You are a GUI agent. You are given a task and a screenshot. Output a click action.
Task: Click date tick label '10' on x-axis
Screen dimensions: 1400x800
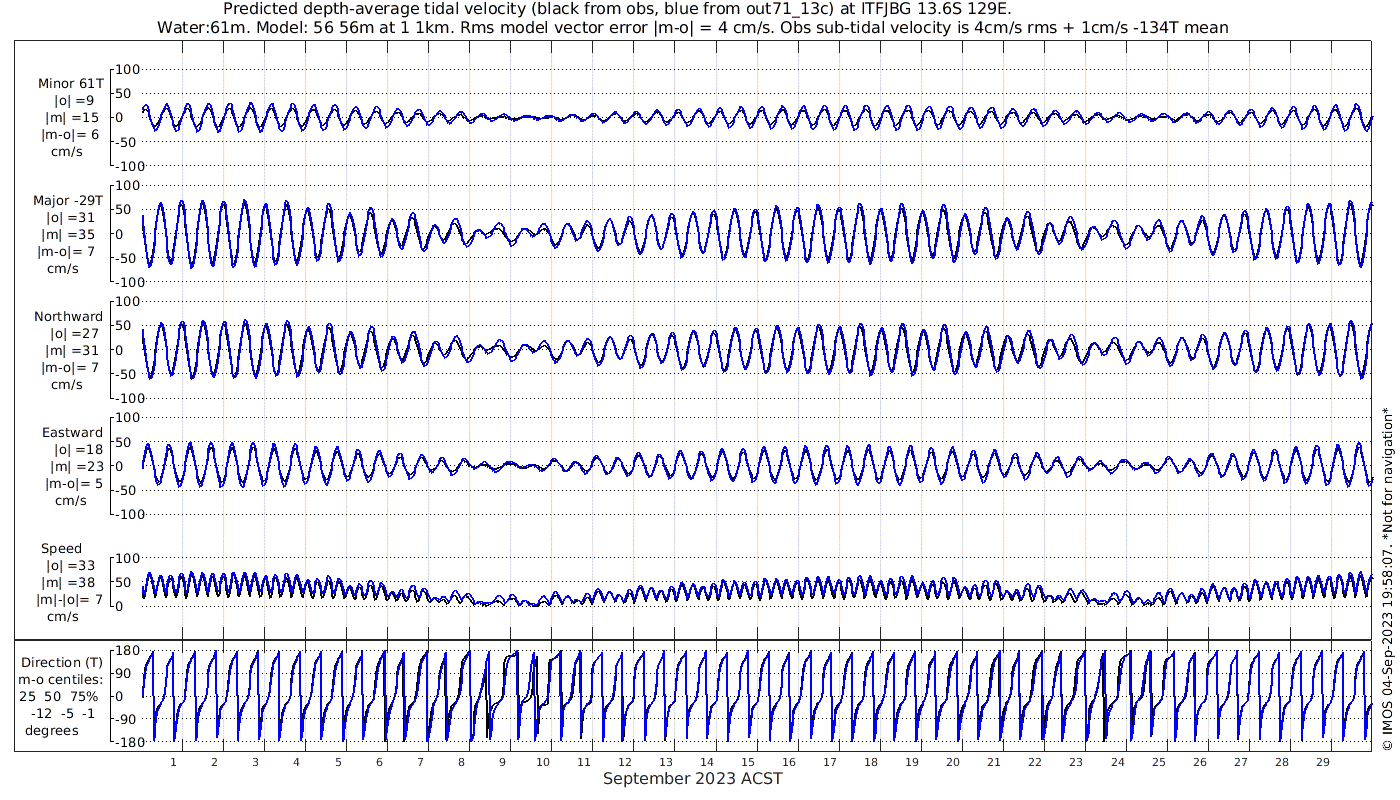[543, 762]
